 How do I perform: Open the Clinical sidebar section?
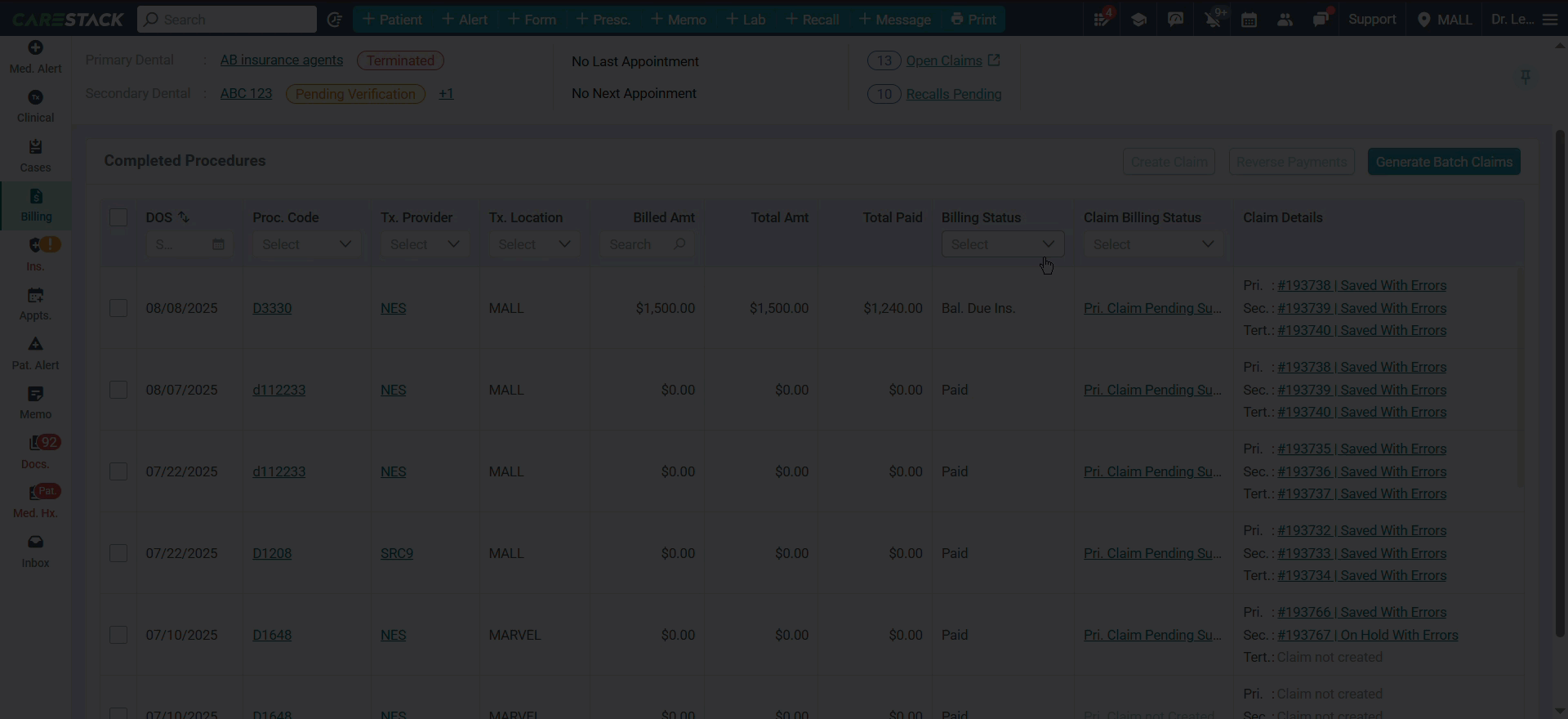(x=35, y=106)
